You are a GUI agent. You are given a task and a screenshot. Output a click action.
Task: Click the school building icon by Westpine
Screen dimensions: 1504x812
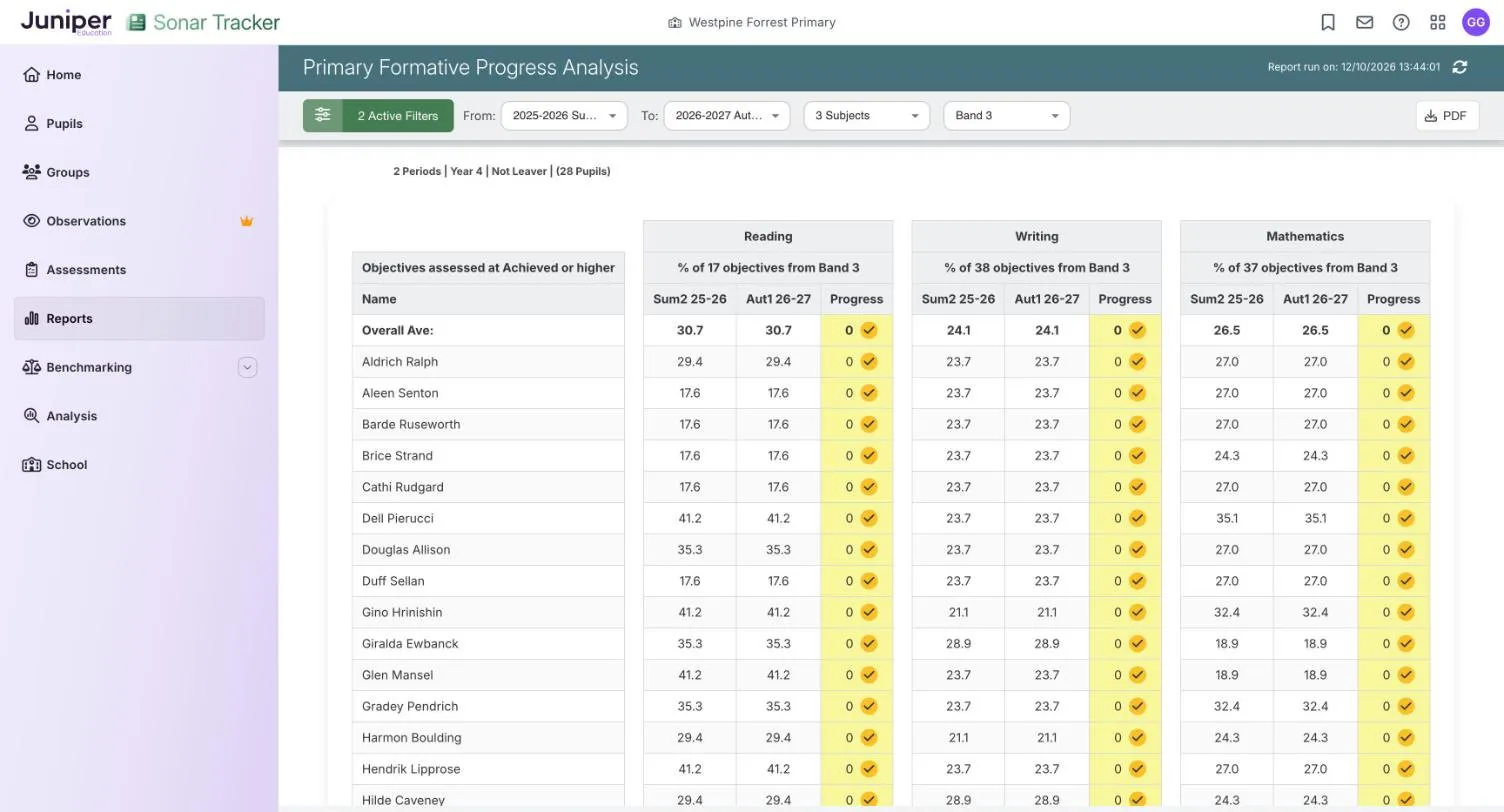[675, 22]
